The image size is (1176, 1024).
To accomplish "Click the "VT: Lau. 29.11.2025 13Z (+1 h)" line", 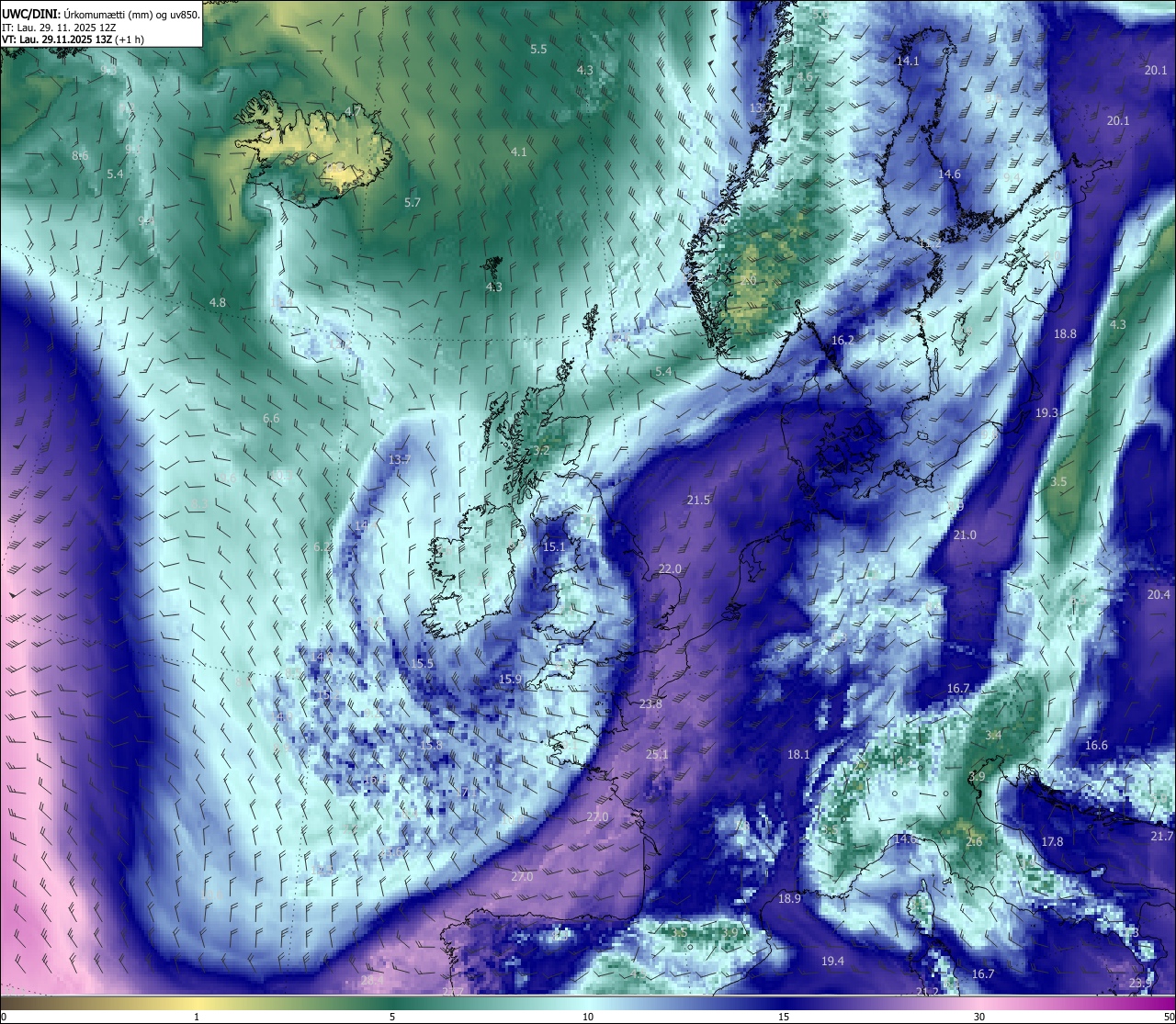I will click(x=73, y=39).
